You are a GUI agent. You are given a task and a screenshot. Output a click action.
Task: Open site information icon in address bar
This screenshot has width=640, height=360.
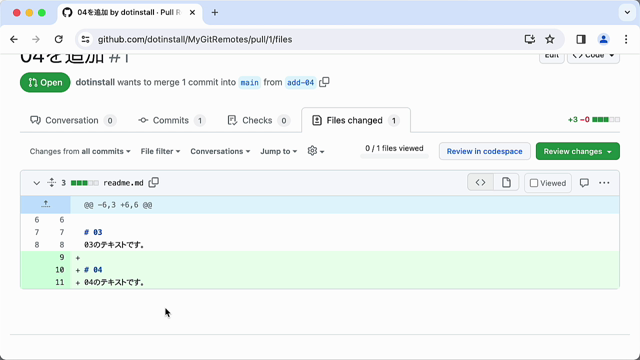(85, 39)
